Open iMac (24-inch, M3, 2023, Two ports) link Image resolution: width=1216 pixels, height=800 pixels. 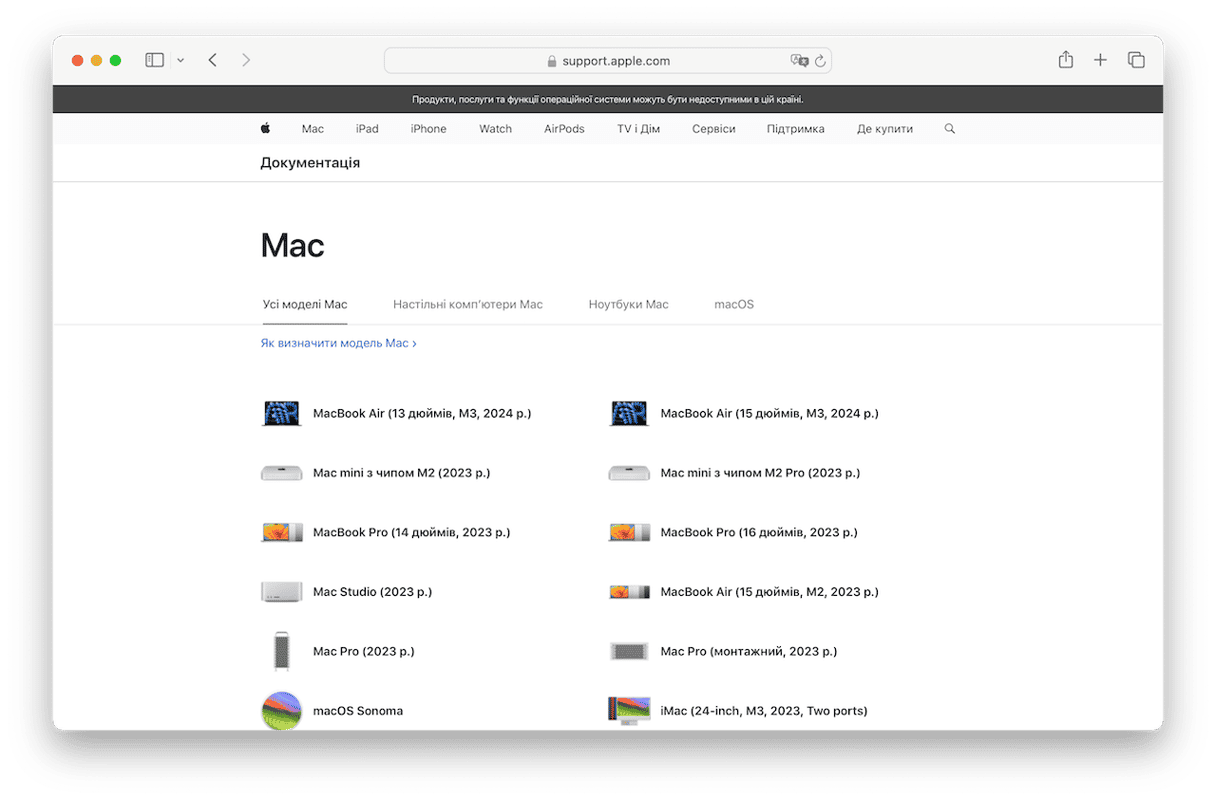point(764,711)
